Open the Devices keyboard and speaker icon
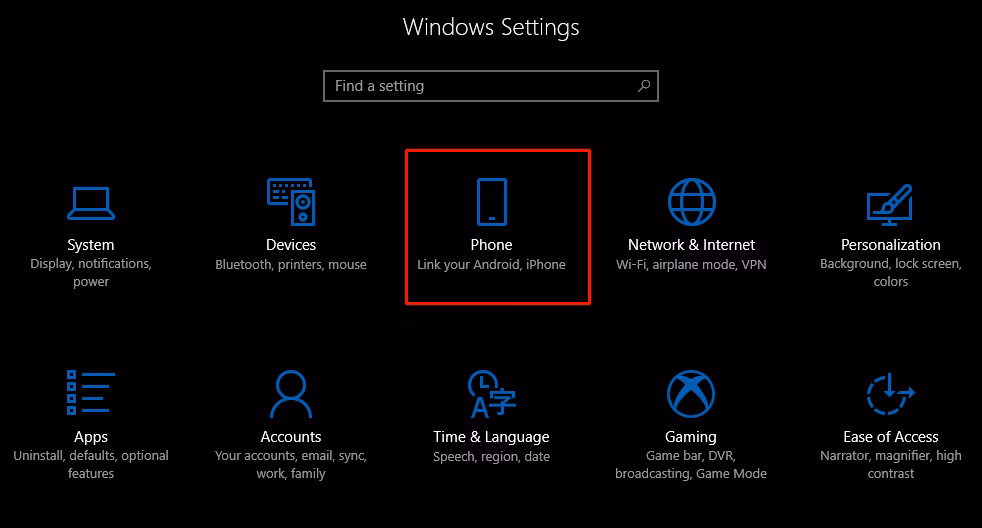The width and height of the screenshot is (982, 528). click(291, 202)
